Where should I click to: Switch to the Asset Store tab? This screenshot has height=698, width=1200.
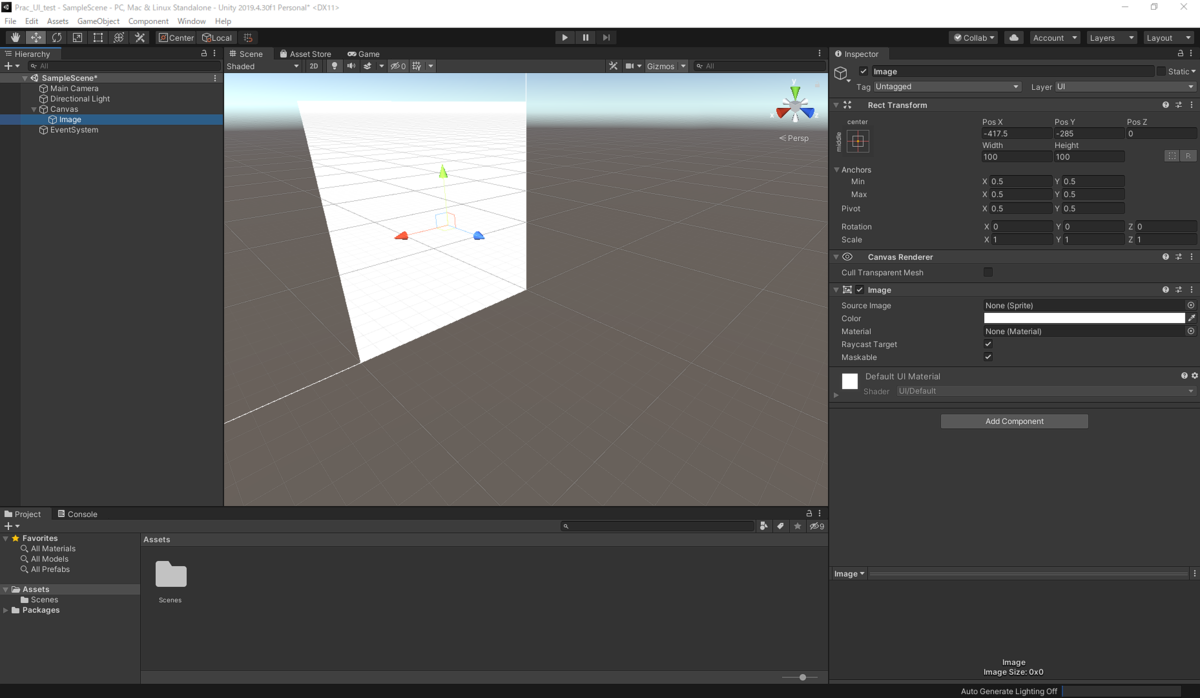pyautogui.click(x=305, y=54)
